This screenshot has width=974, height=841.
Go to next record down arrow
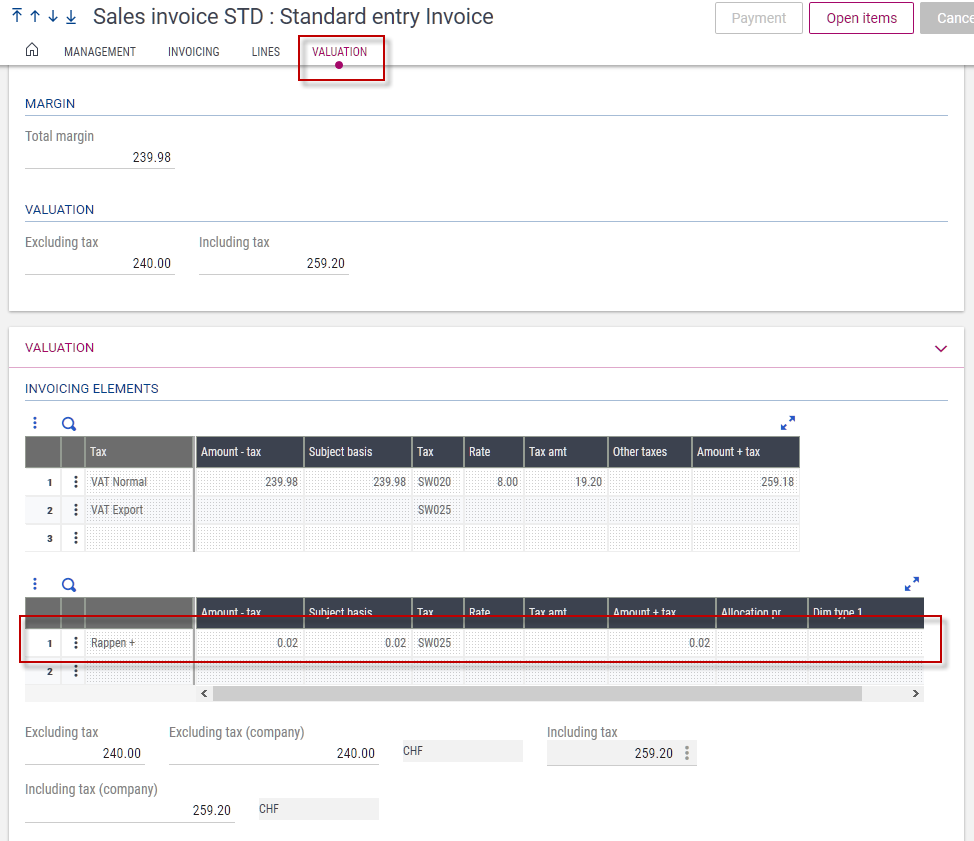tap(53, 16)
